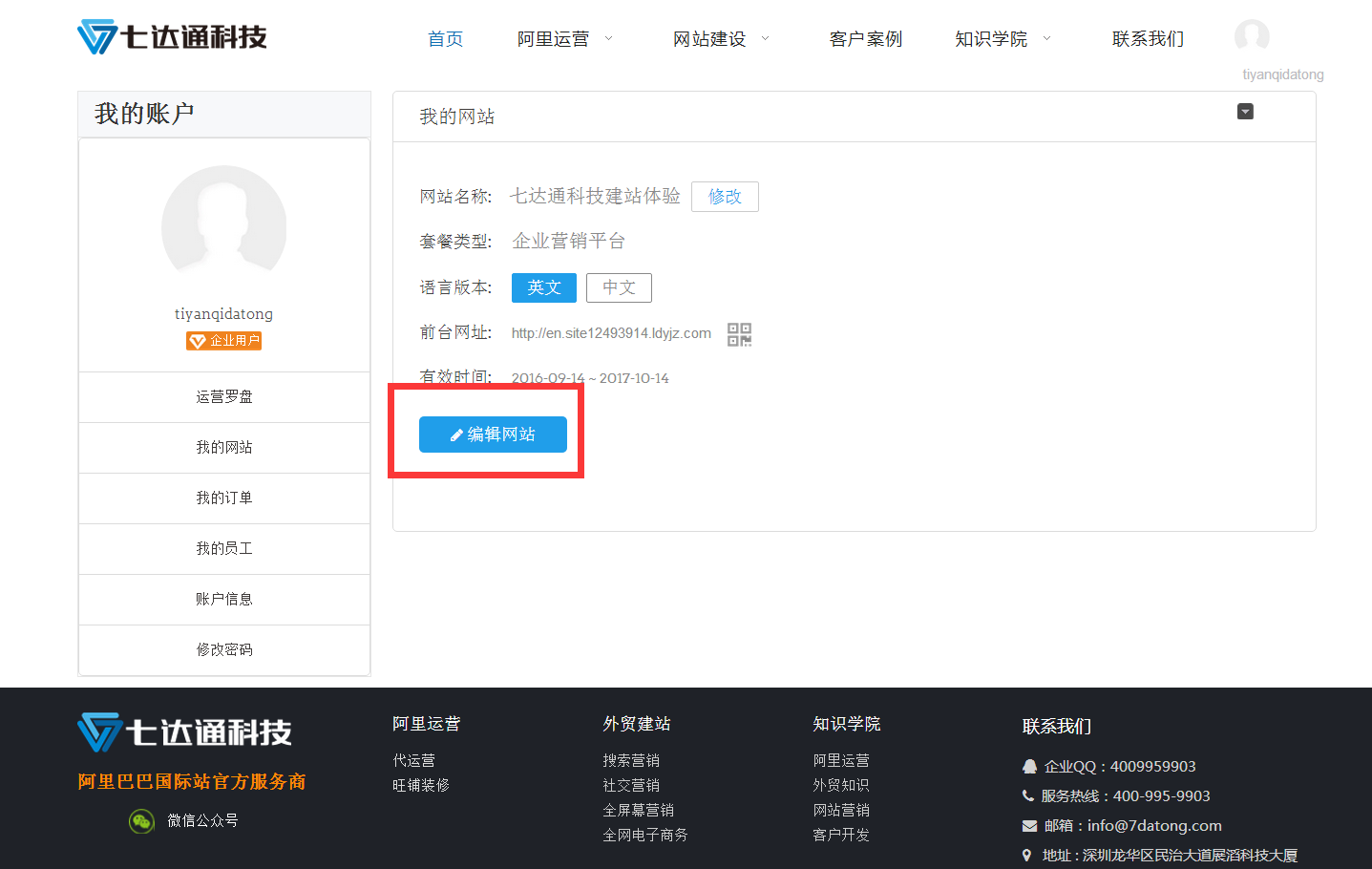Click the email address info@7datong.com
The width and height of the screenshot is (1372, 869).
pos(1154,826)
